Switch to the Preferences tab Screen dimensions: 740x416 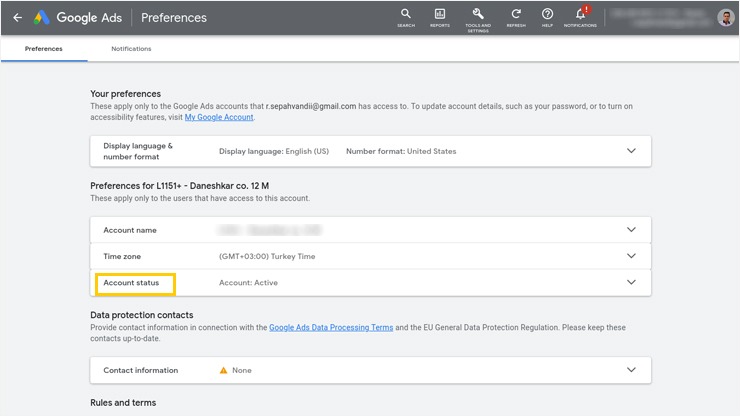43,49
